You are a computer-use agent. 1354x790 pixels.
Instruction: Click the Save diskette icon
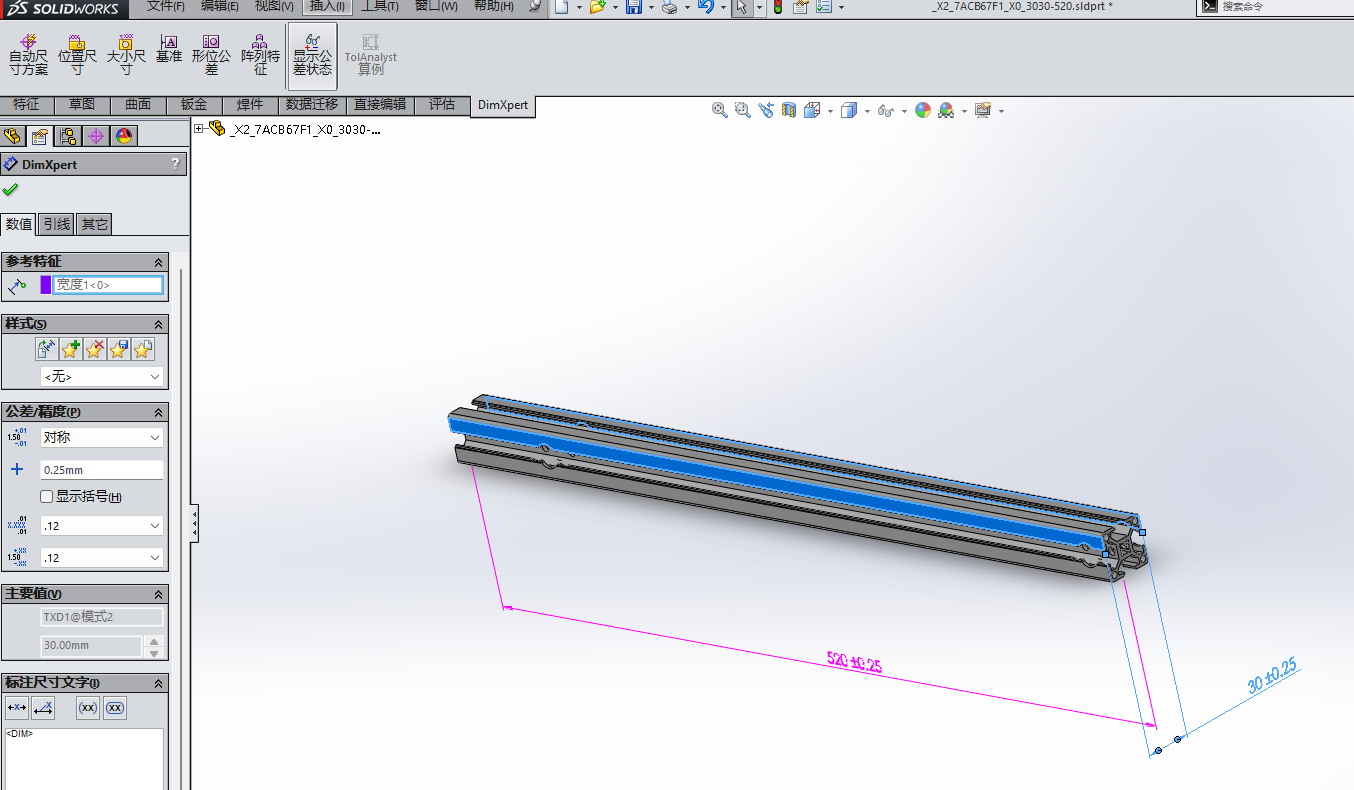pos(633,7)
